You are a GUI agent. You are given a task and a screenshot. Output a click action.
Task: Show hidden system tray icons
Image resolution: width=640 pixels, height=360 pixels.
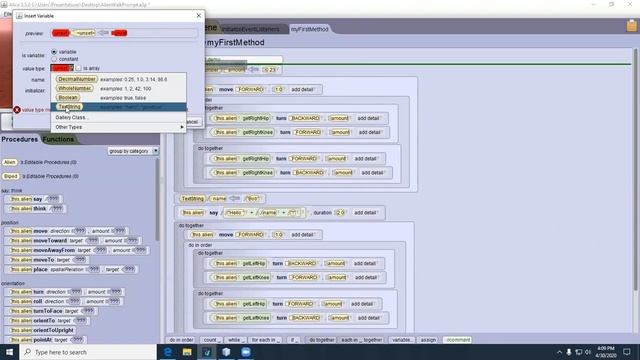coord(559,352)
